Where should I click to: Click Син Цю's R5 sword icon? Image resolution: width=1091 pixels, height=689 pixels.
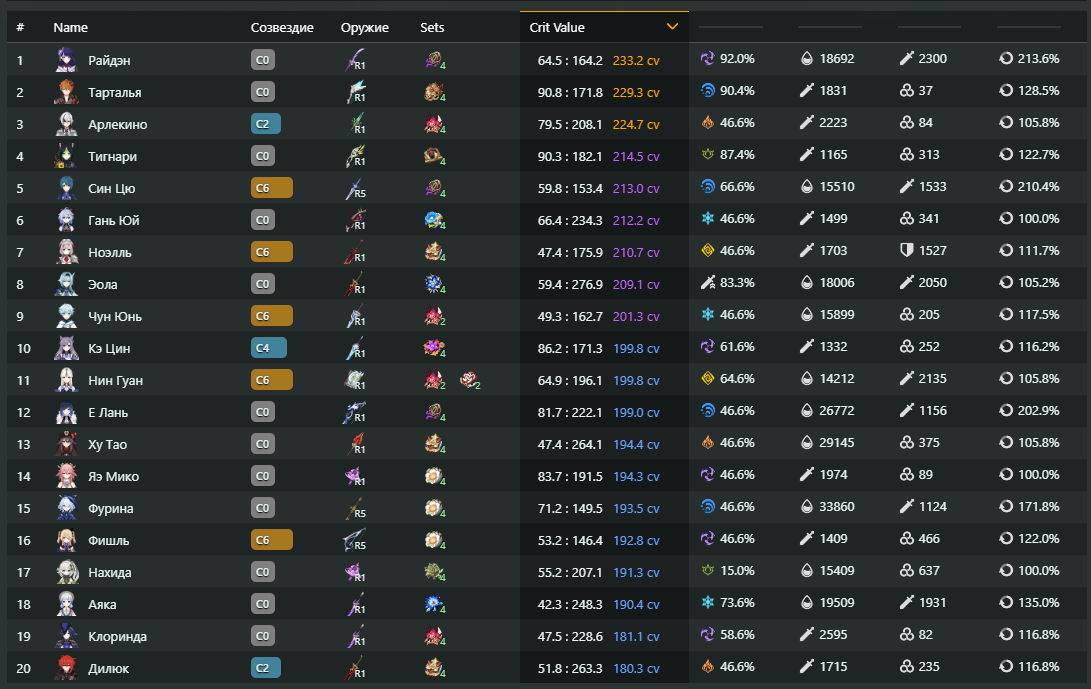pos(355,187)
